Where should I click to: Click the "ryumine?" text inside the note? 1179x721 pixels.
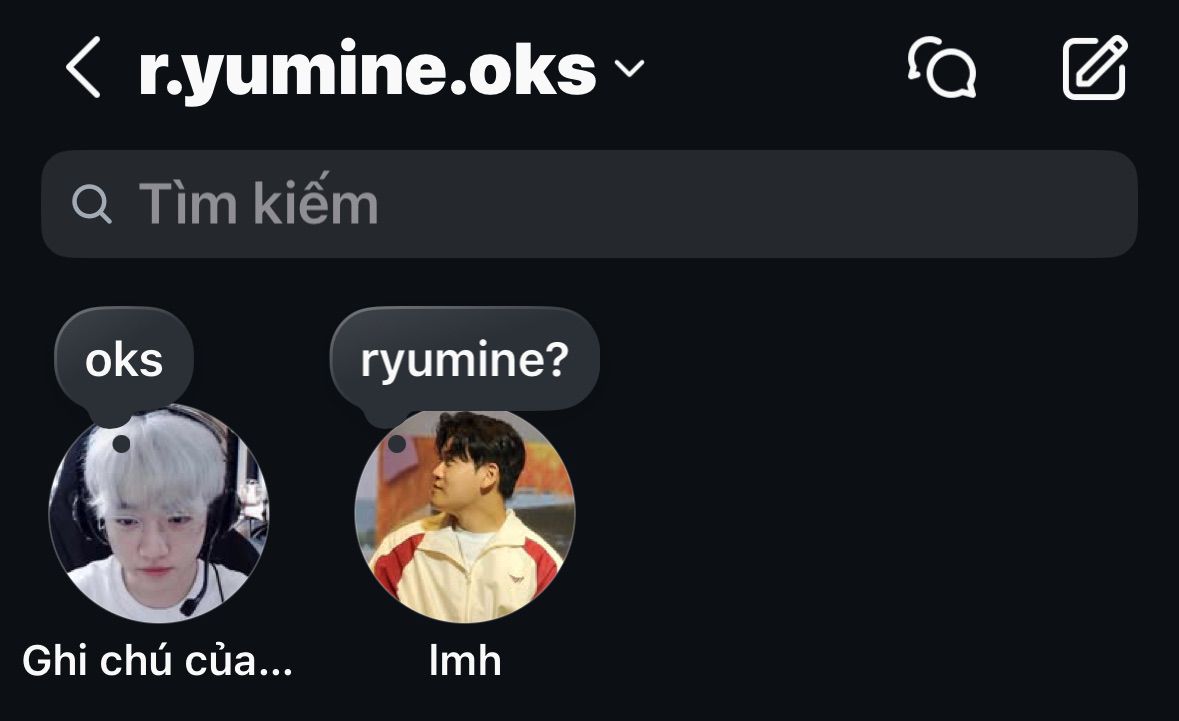pyautogui.click(x=465, y=361)
